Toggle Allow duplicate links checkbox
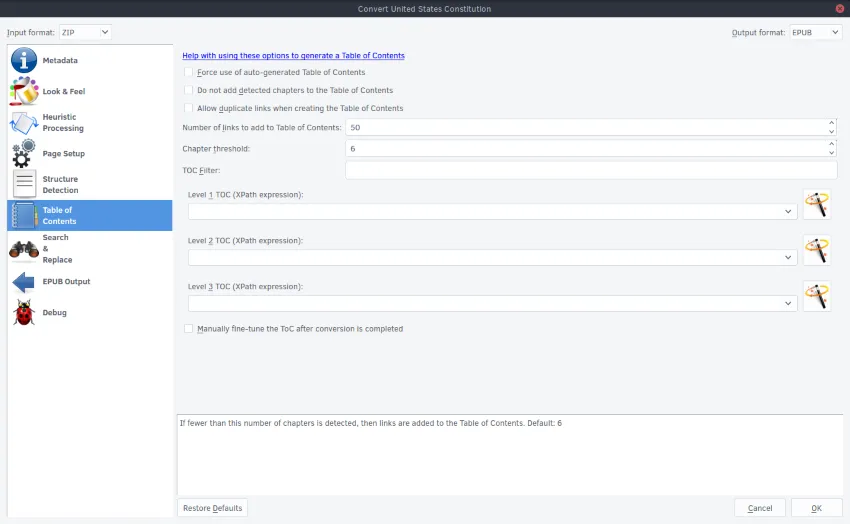 tap(189, 108)
